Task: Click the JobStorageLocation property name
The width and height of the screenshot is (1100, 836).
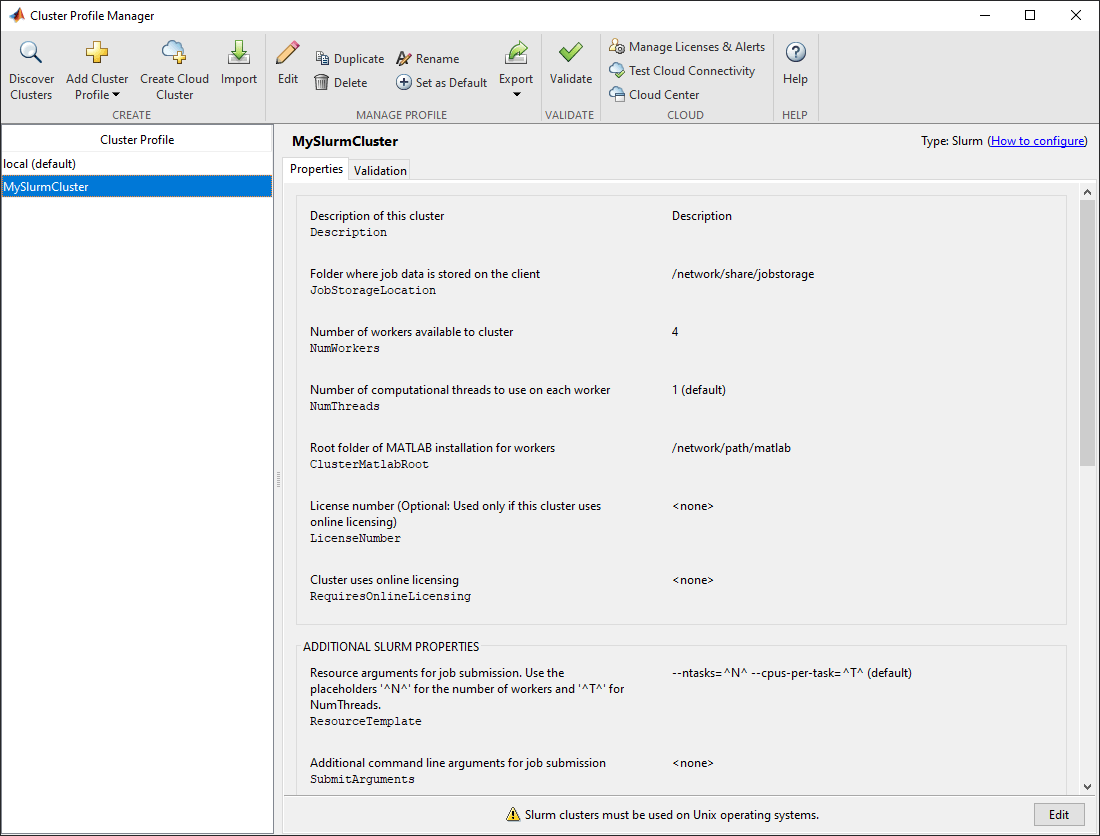Action: (373, 290)
